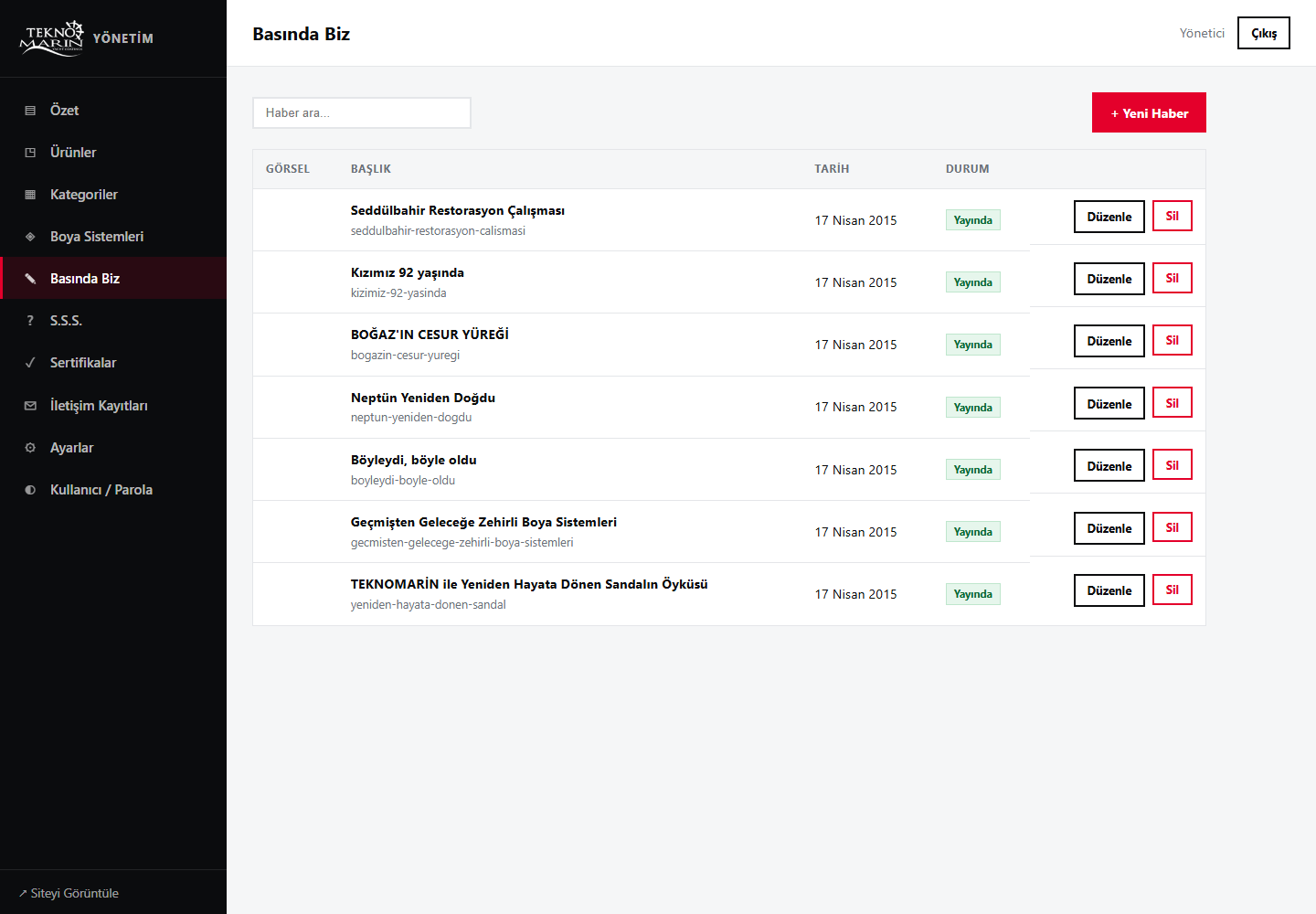Click the İletişim Kayıtları envelope icon
This screenshot has width=1316, height=914.
pyautogui.click(x=30, y=406)
